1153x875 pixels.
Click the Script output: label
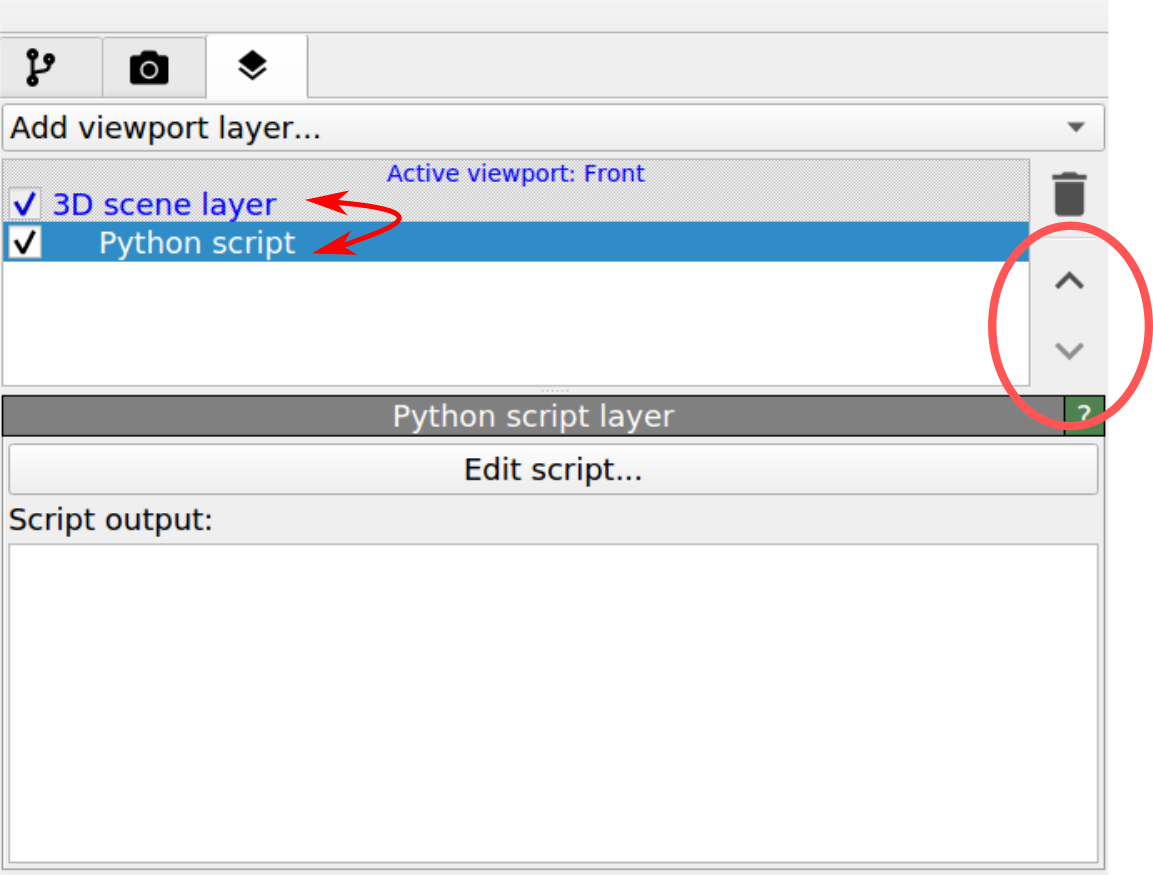[x=111, y=520]
